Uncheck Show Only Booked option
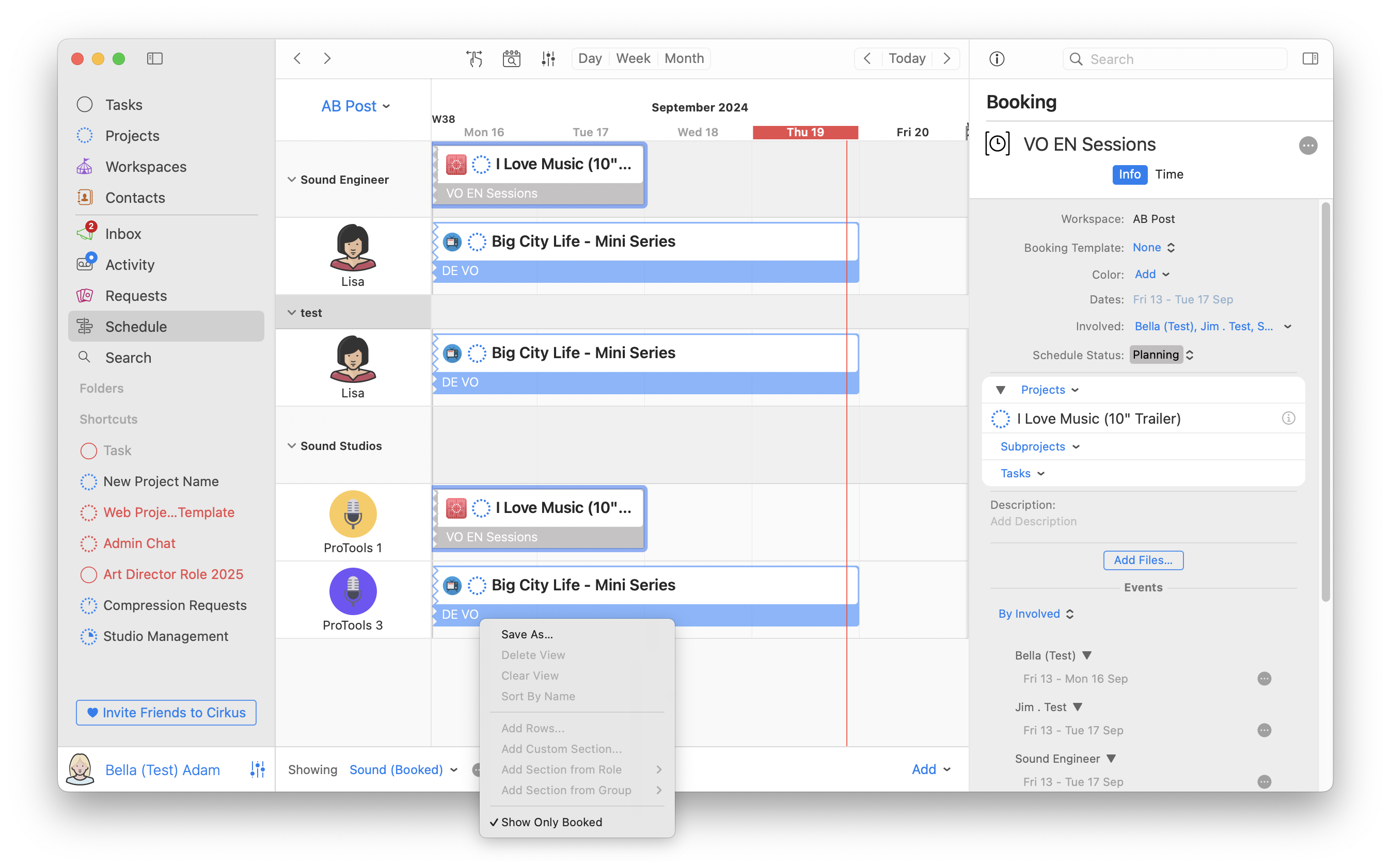The image size is (1391, 868). click(551, 822)
